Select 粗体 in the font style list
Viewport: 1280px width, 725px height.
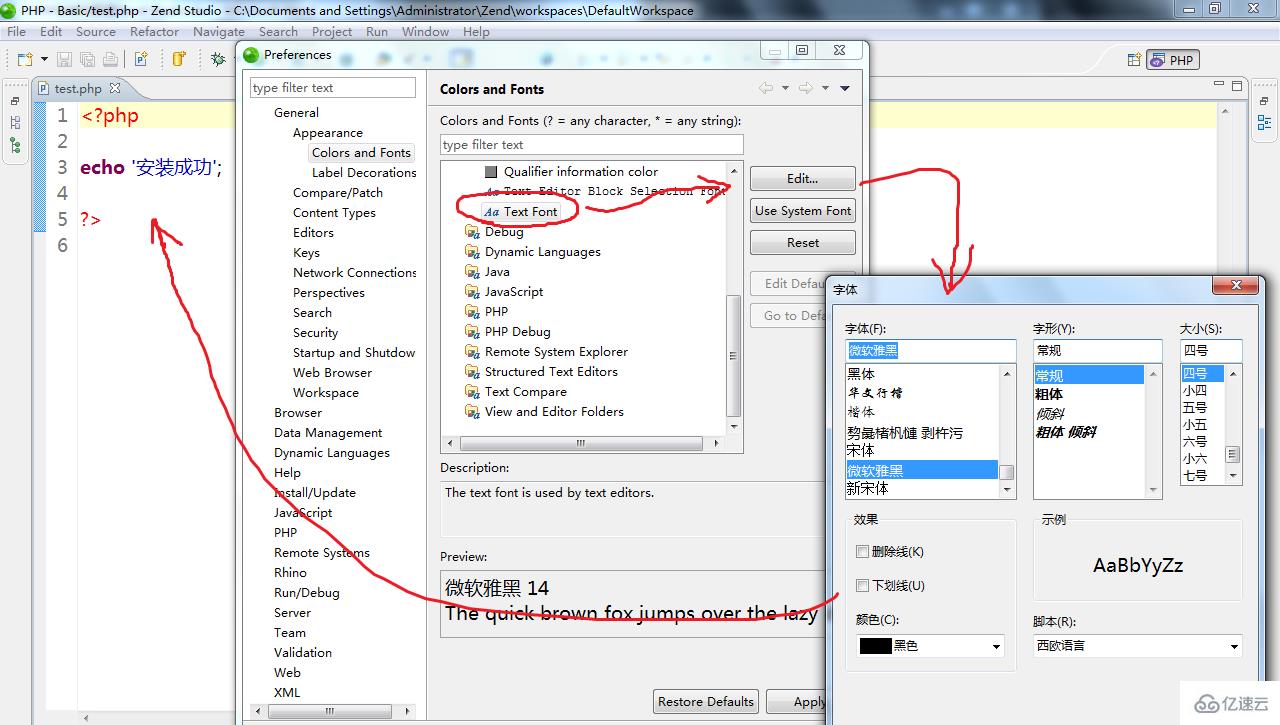pyautogui.click(x=1049, y=394)
